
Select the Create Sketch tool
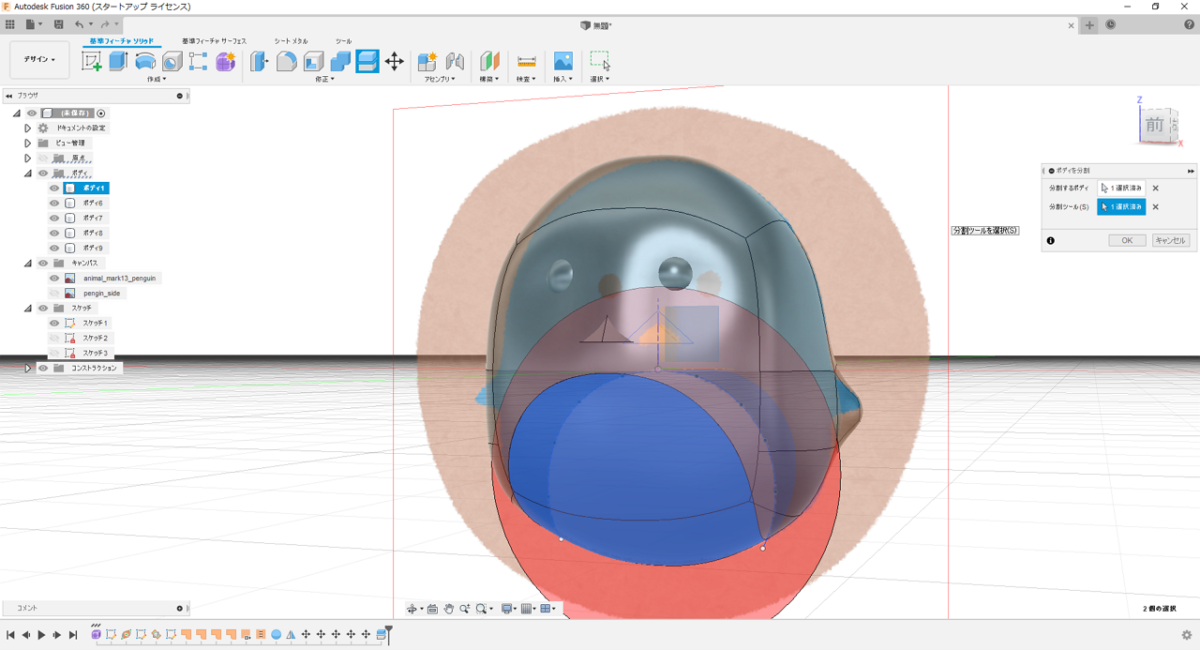[92, 61]
